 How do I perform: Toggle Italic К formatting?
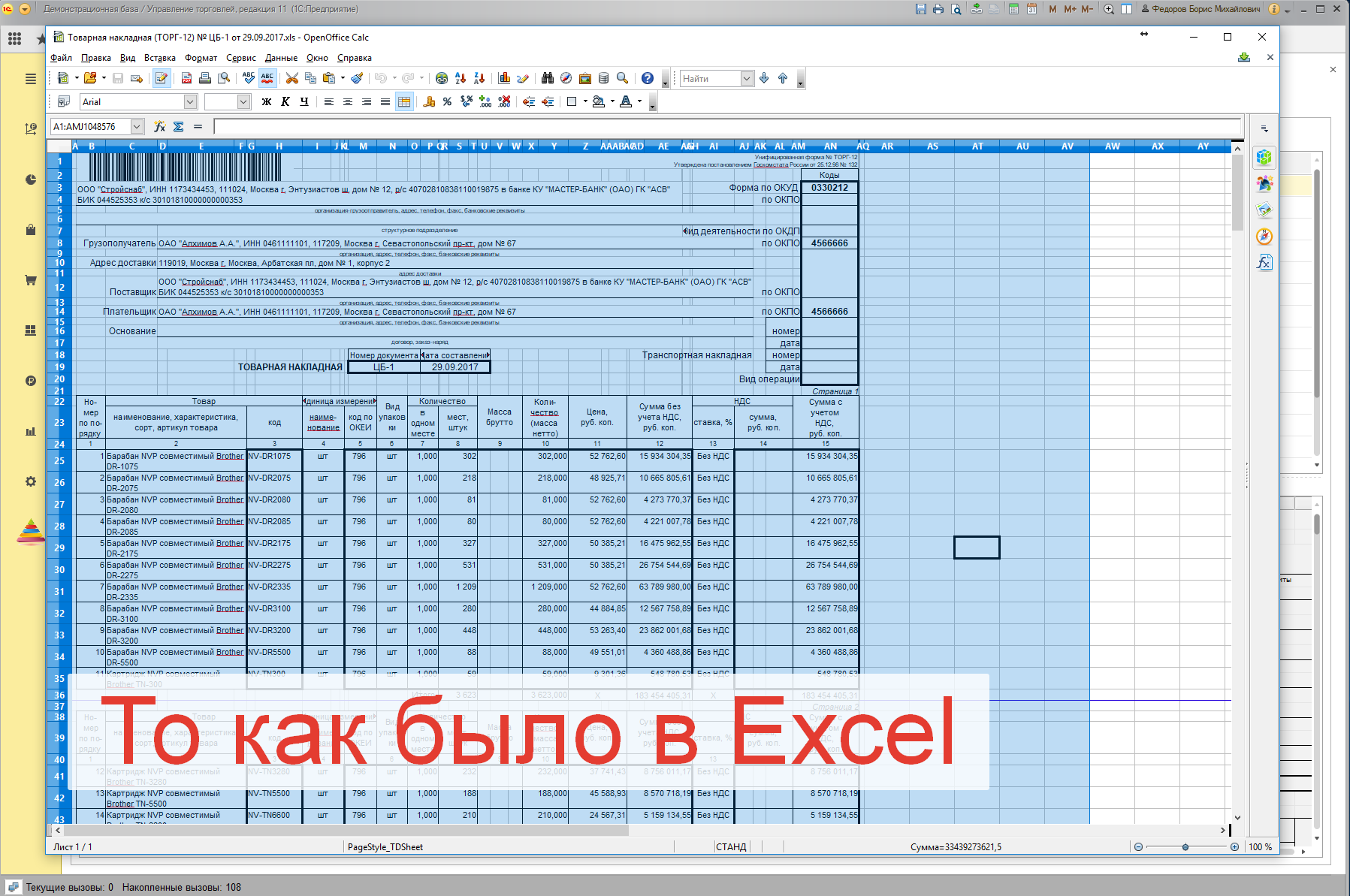285,101
